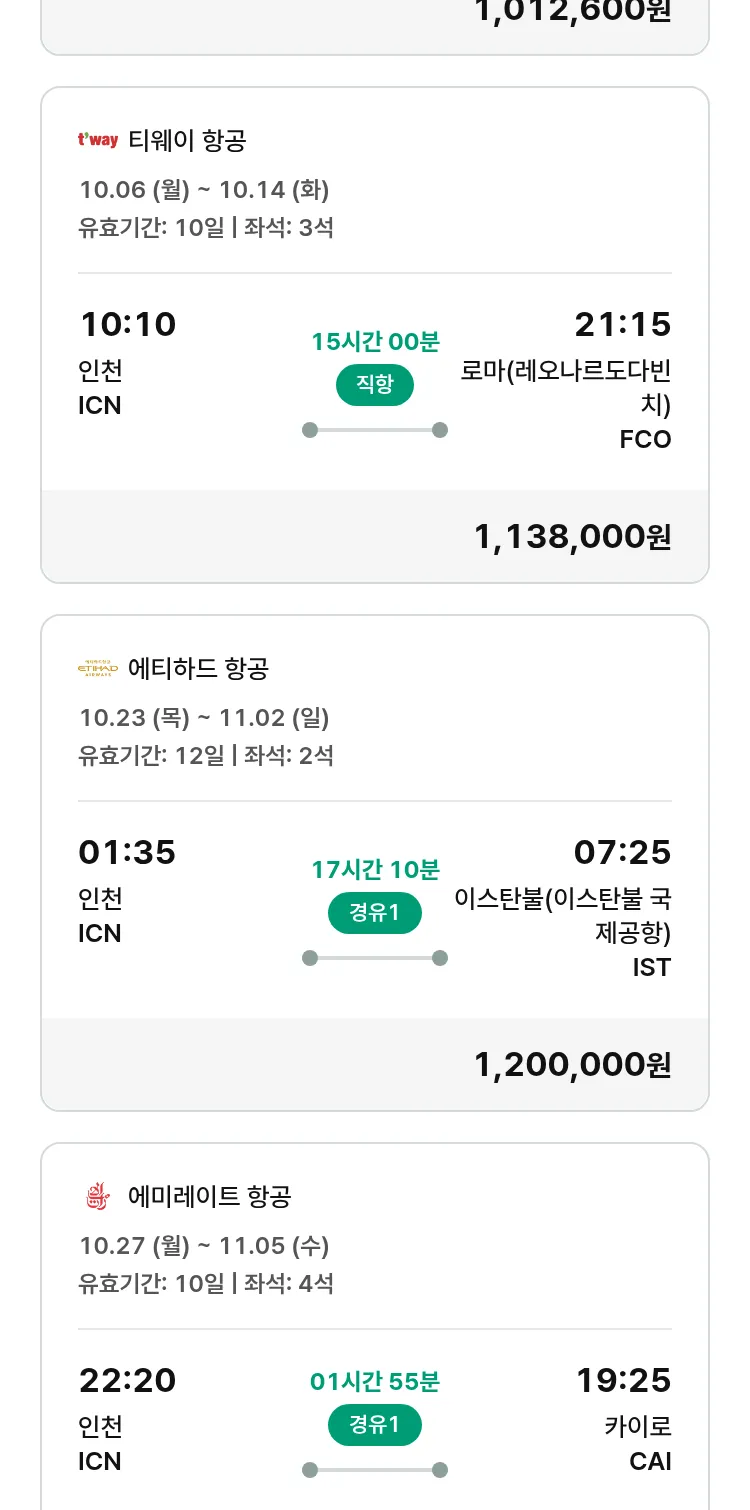Open the 에미레이트 항공 flight card title
Screen dimensions: 750x1510
[210, 1196]
